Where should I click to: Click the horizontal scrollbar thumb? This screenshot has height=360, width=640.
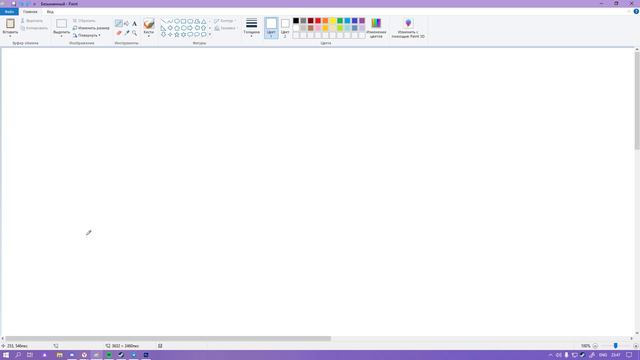(168, 338)
